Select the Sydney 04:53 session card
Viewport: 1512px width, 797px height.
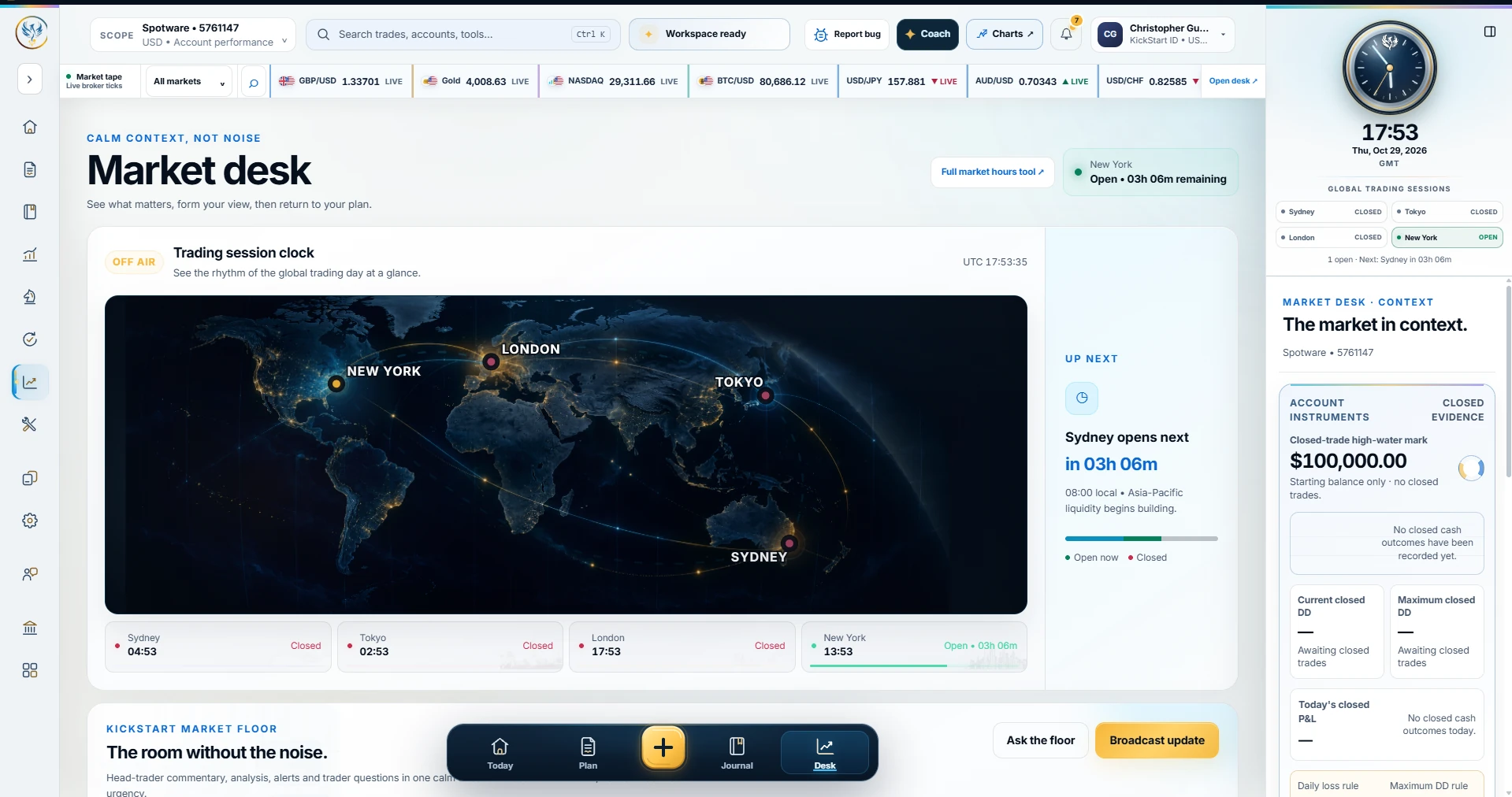[x=218, y=647]
